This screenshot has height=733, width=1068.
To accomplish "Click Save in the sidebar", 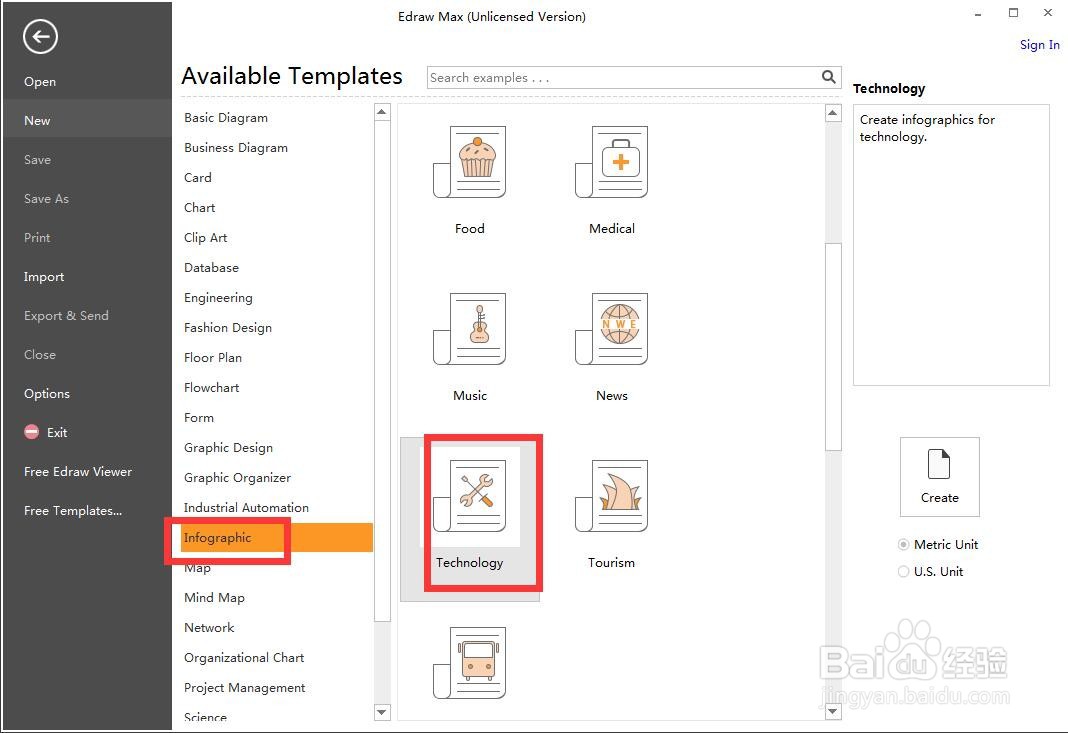I will tap(37, 159).
